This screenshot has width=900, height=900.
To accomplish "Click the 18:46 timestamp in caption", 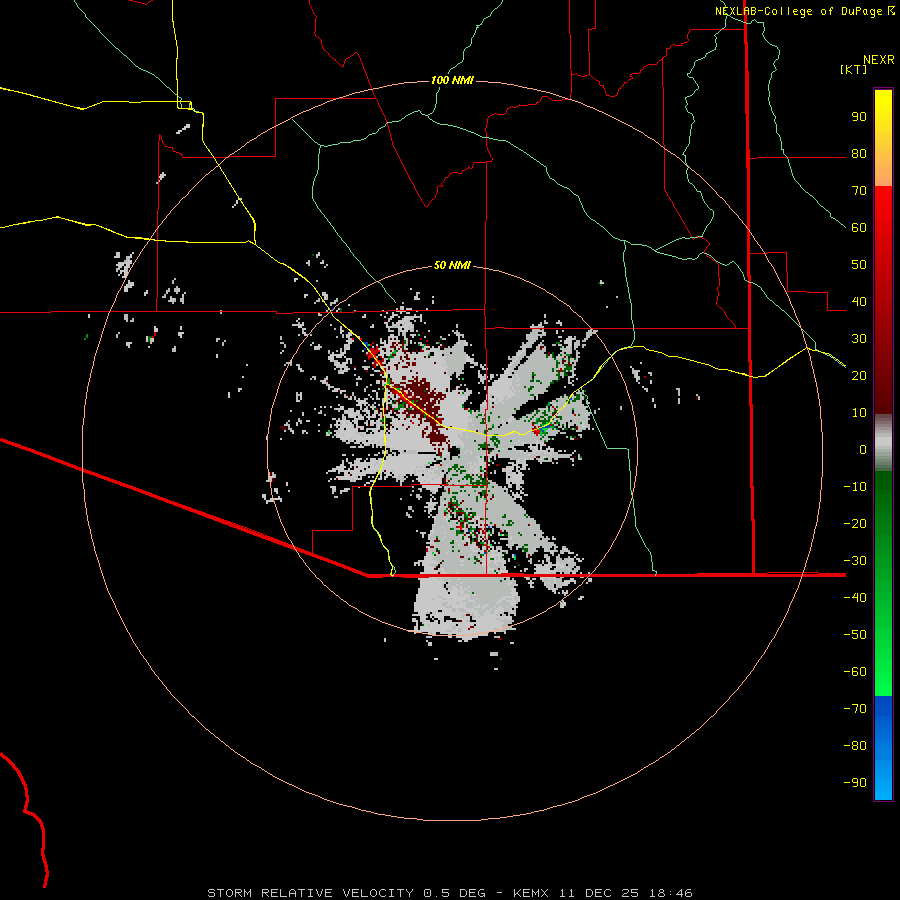I will pos(670,893).
